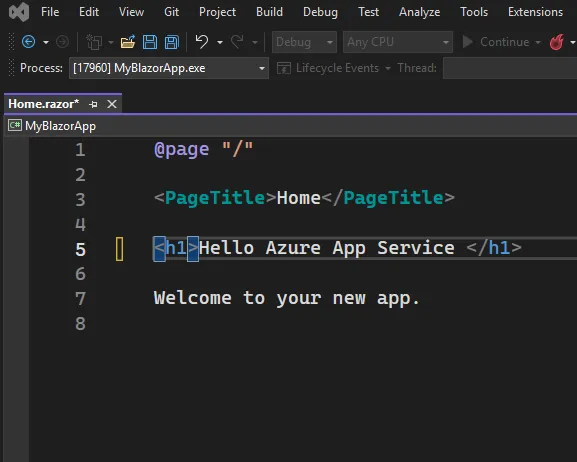Click the "/" route string on line 1
Screen dimensions: 577x462
click(x=237, y=149)
